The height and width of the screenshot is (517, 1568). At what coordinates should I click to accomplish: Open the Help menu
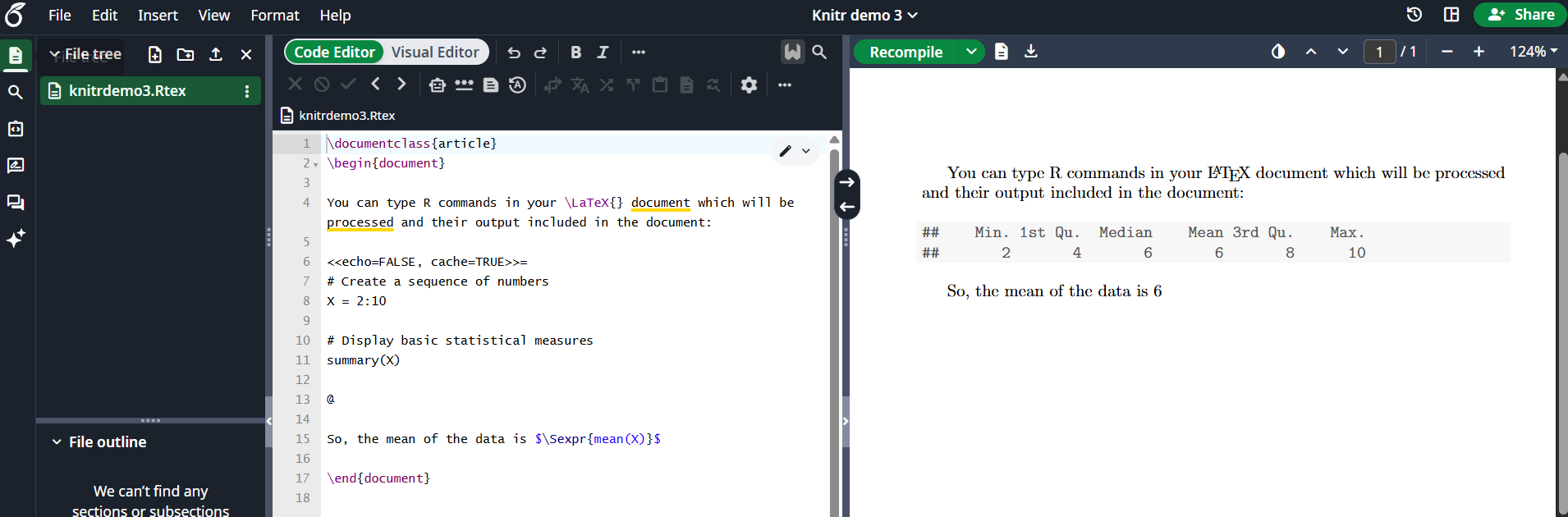335,15
